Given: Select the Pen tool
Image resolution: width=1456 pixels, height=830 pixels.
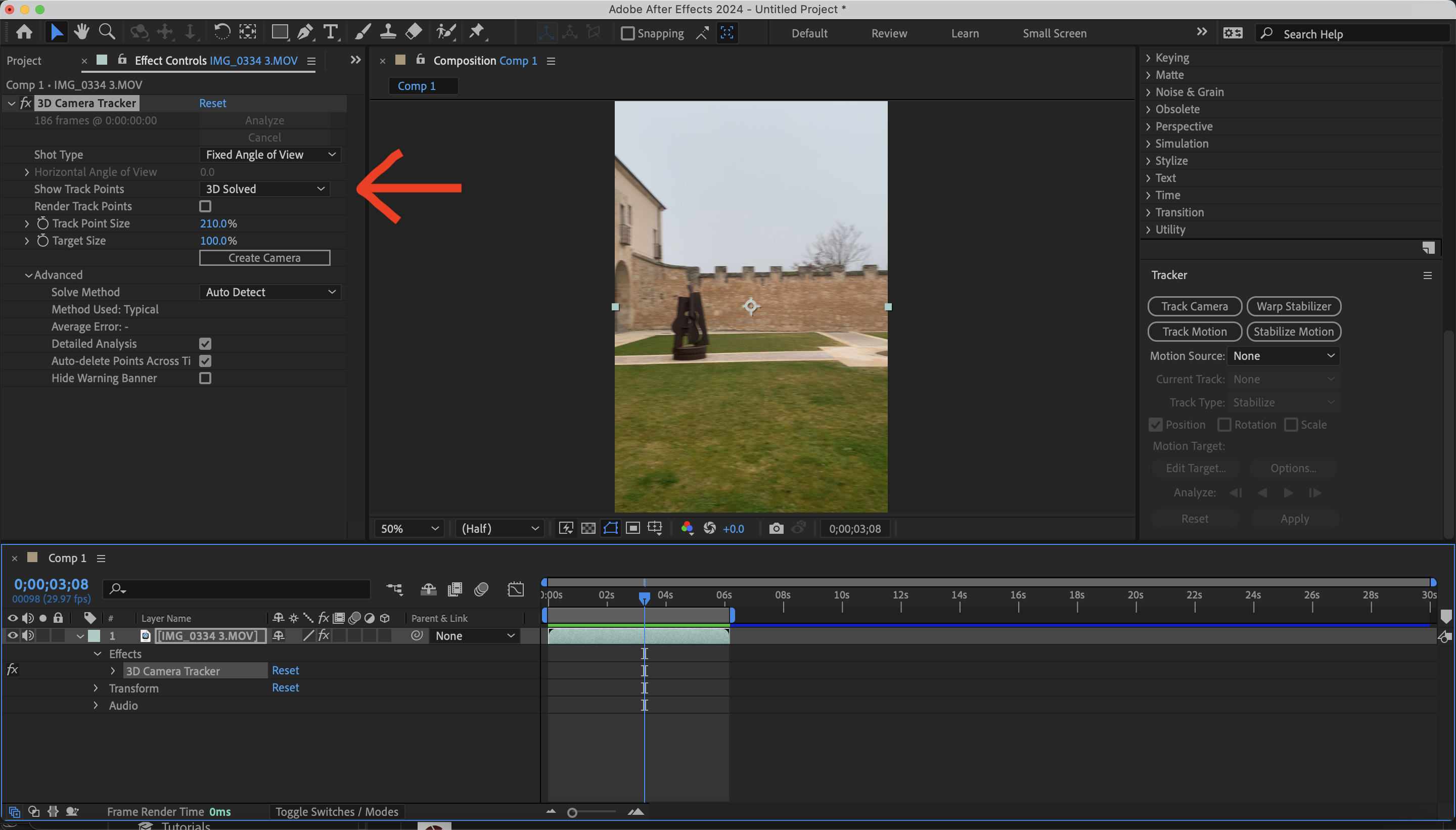Looking at the screenshot, I should point(305,32).
